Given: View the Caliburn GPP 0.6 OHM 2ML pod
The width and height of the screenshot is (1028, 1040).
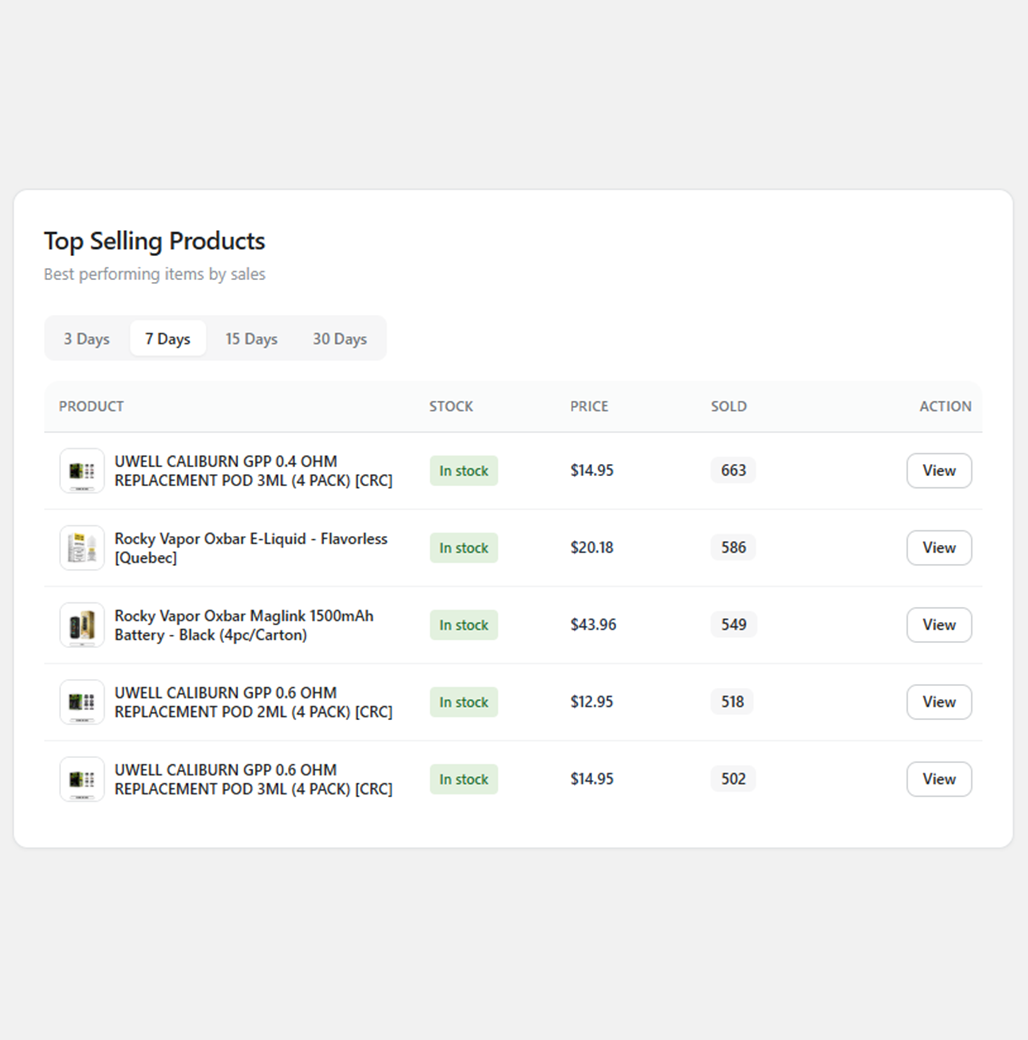Looking at the screenshot, I should click(x=939, y=702).
